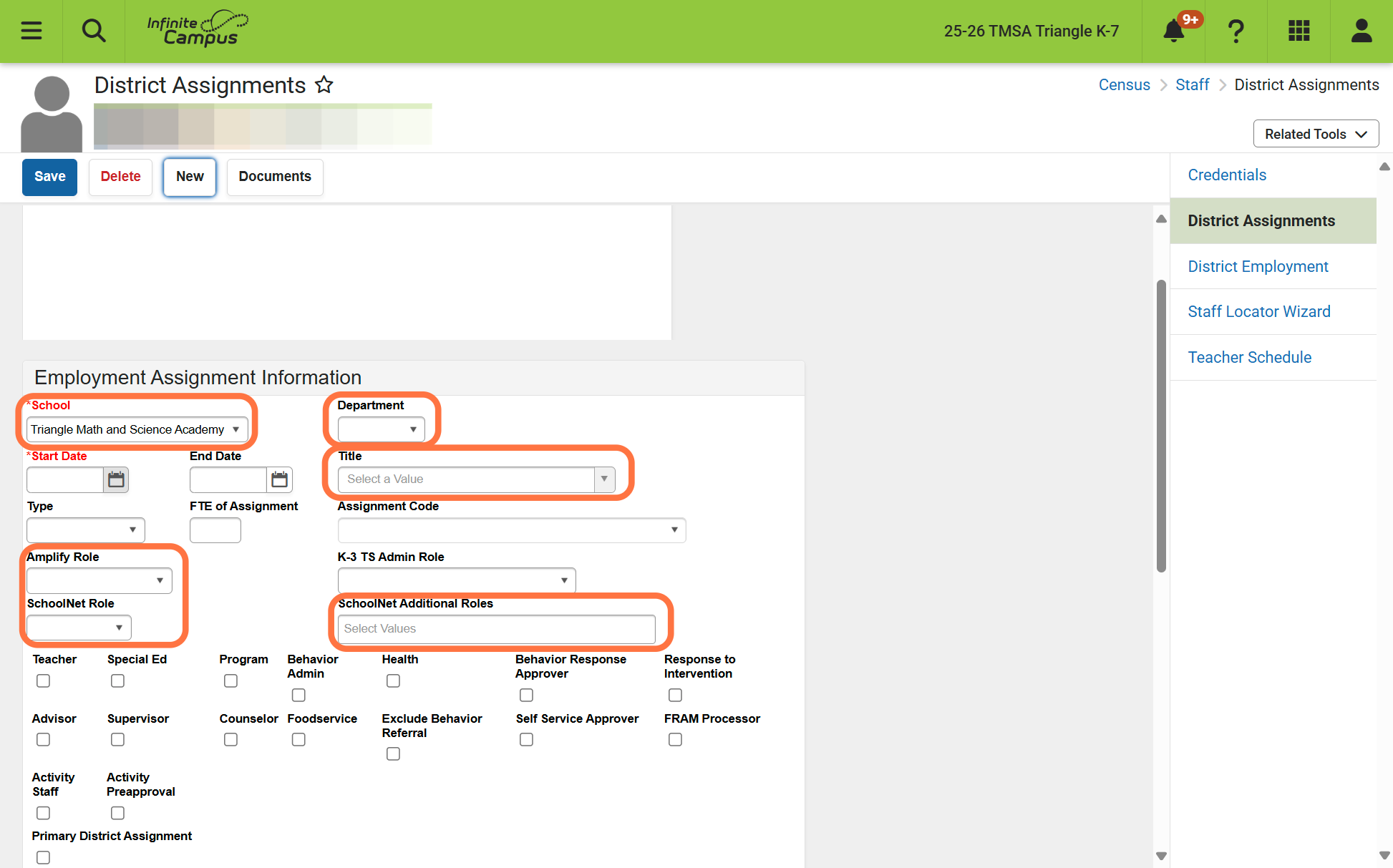Open the app switcher grid

pyautogui.click(x=1299, y=31)
